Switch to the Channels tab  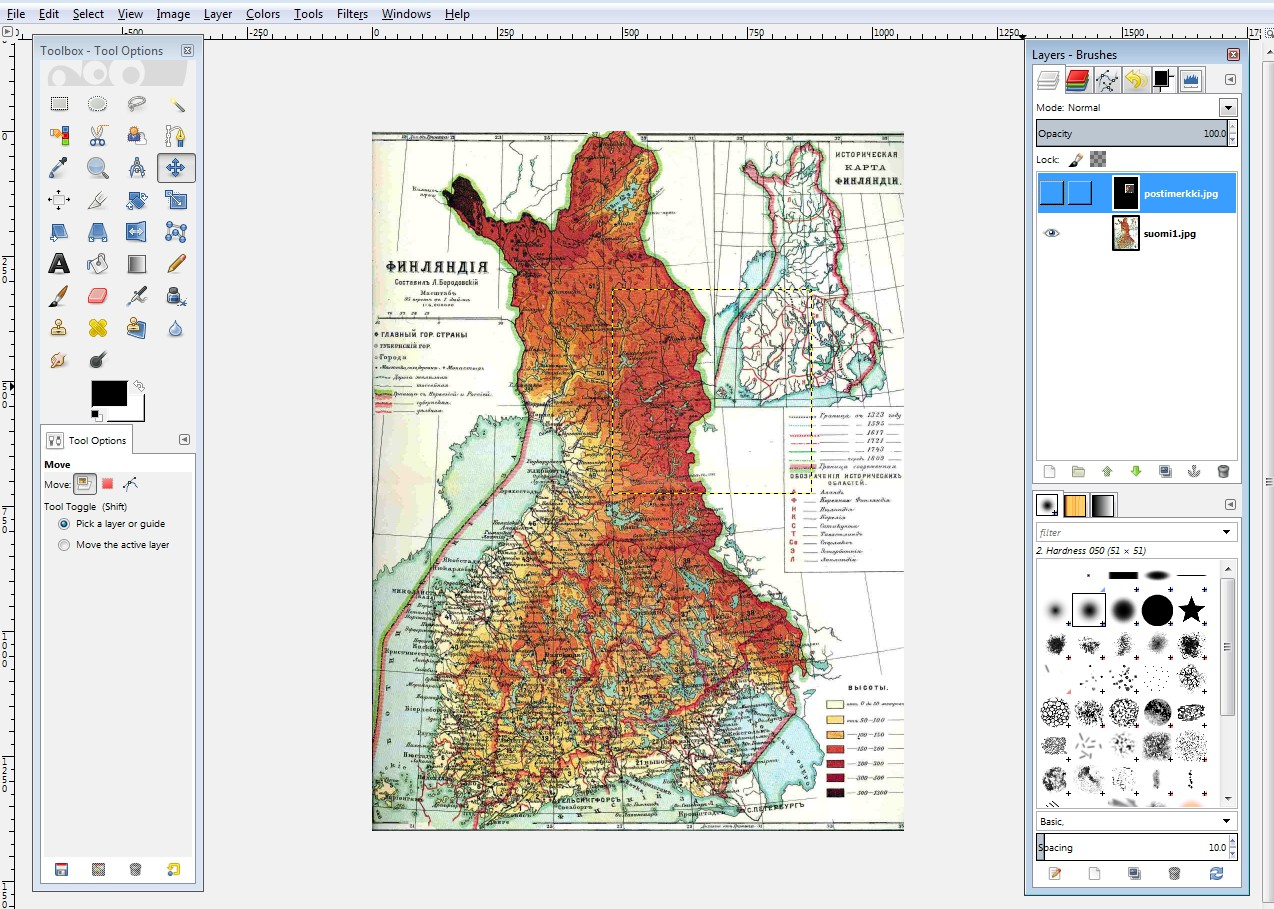tap(1077, 80)
